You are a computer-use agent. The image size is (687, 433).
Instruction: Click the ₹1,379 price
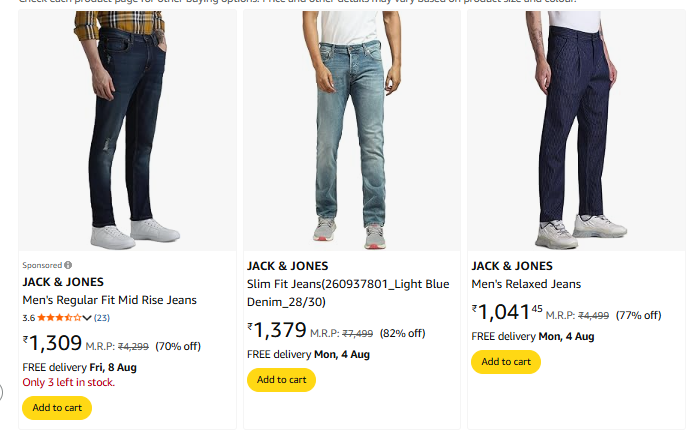[x=276, y=331]
